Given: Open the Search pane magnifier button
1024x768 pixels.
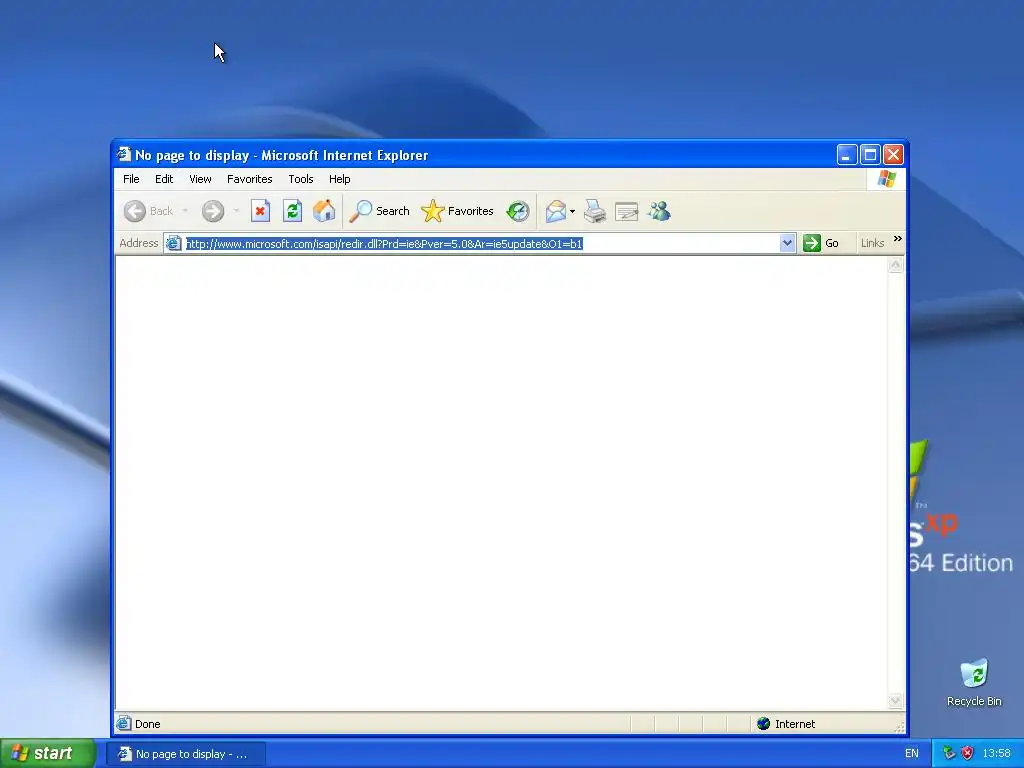Looking at the screenshot, I should [379, 211].
